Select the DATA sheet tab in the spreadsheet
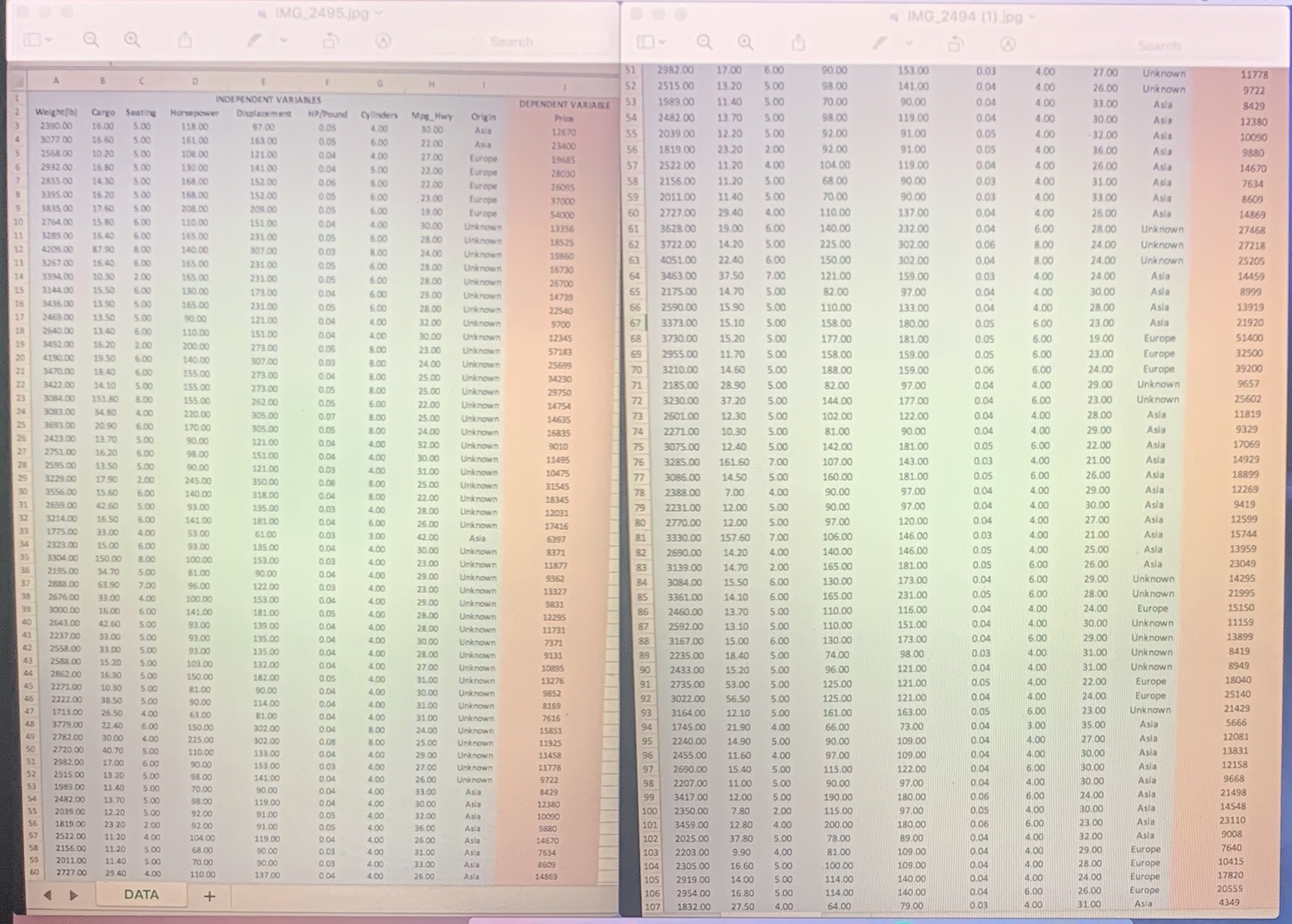Viewport: 1292px width, 924px height. 142,894
